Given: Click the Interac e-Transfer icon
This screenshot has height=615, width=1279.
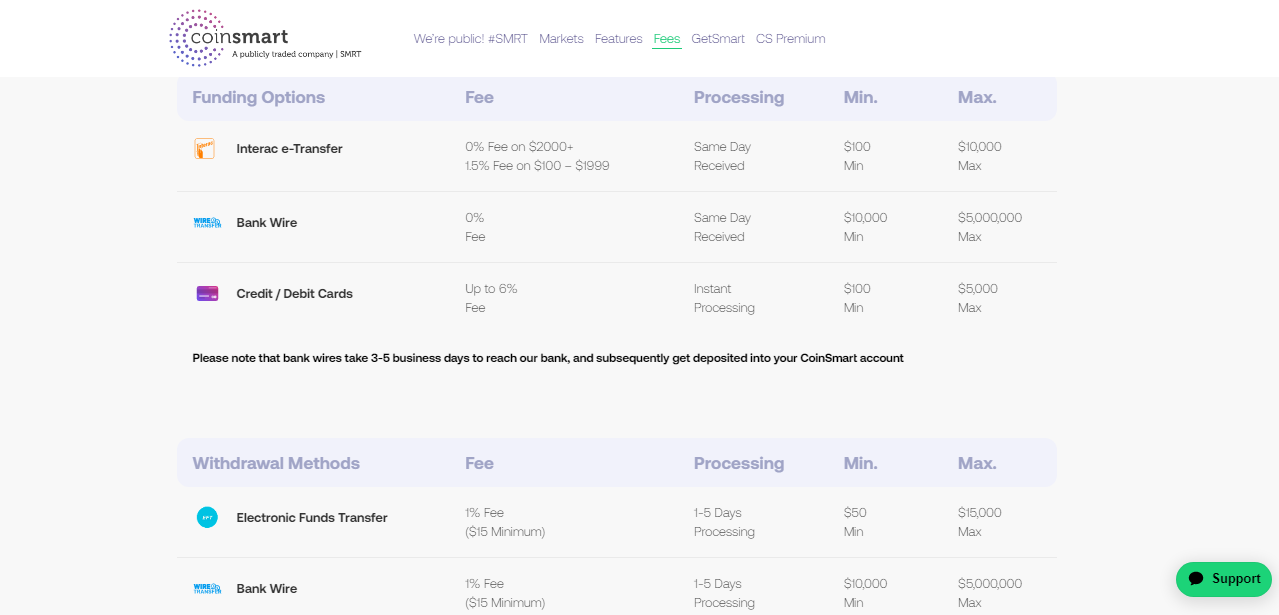Looking at the screenshot, I should (204, 149).
